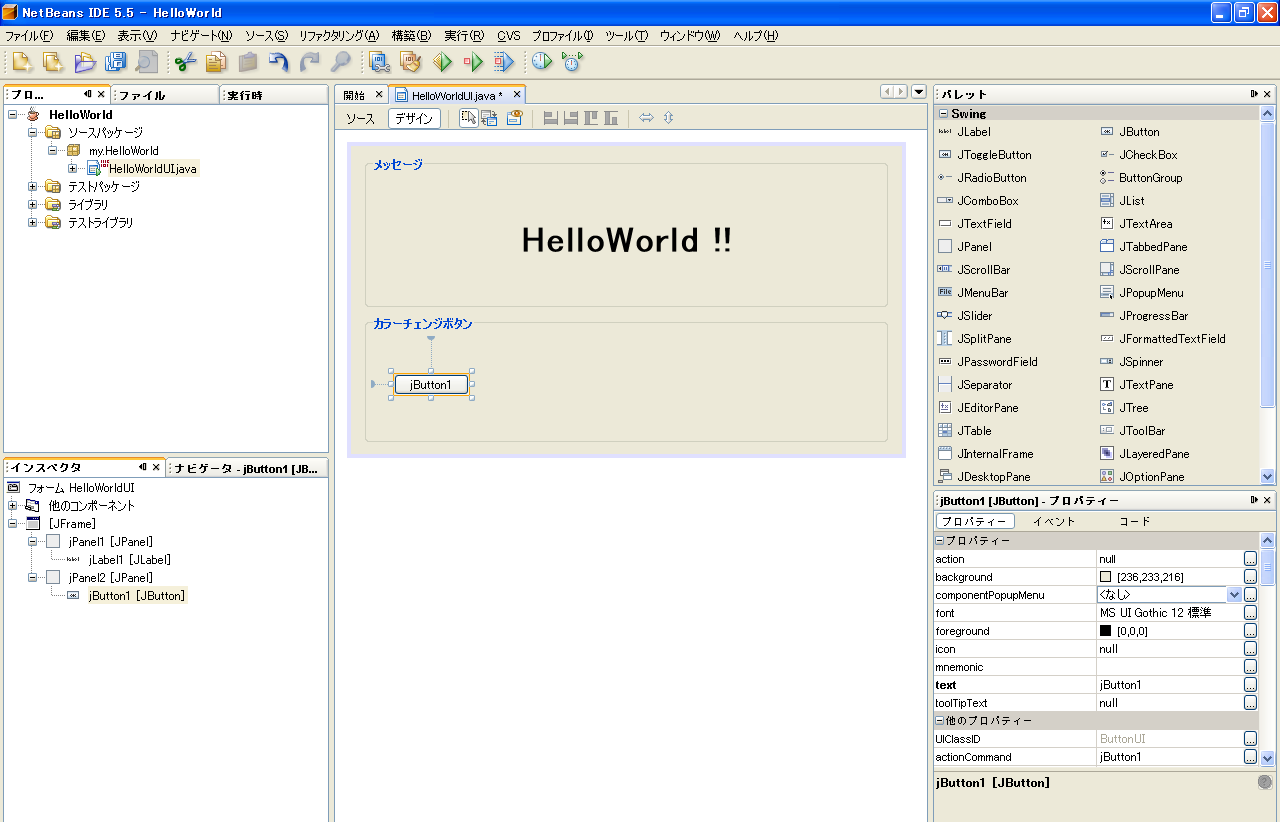Open the componentPopupMenu dropdown
This screenshot has height=822, width=1280.
pyautogui.click(x=1234, y=595)
